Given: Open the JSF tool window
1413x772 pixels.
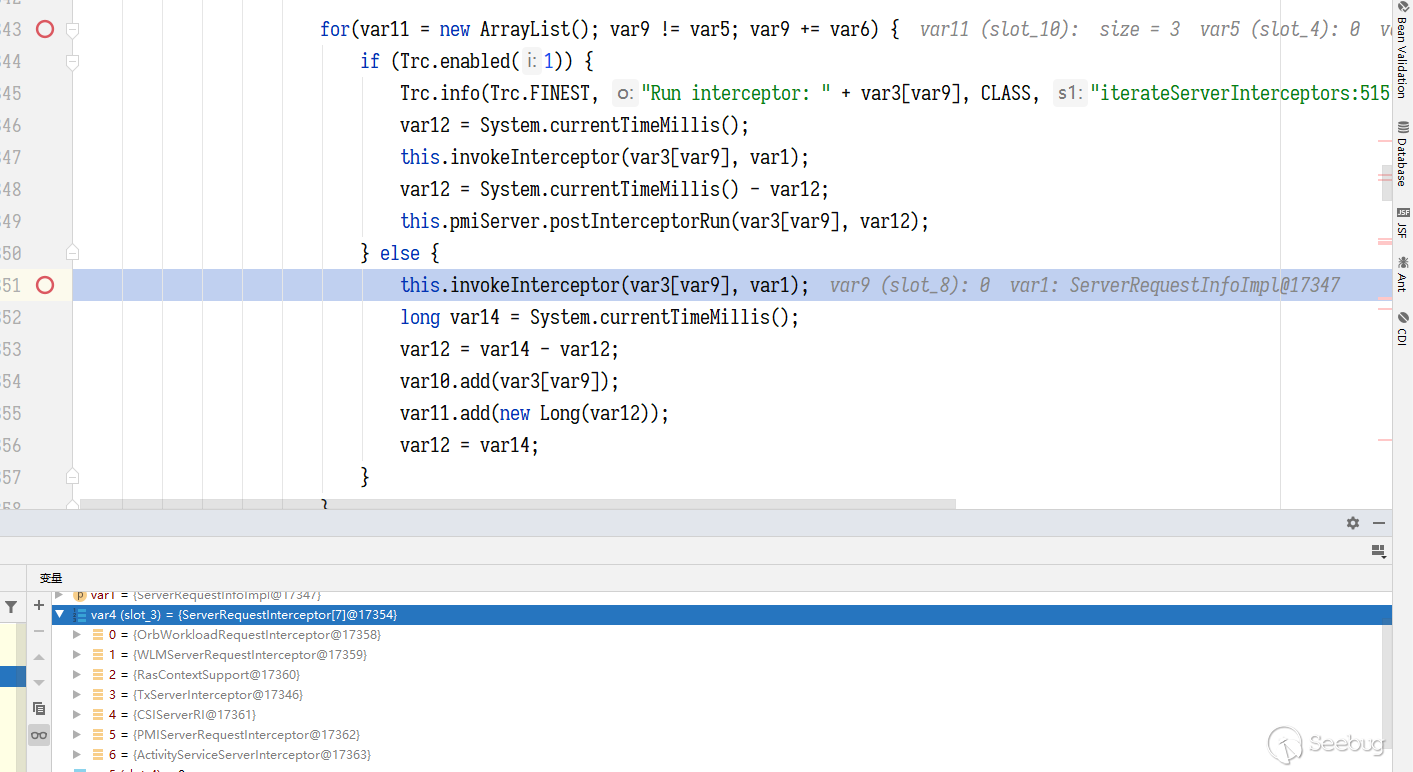Looking at the screenshot, I should tap(1402, 223).
